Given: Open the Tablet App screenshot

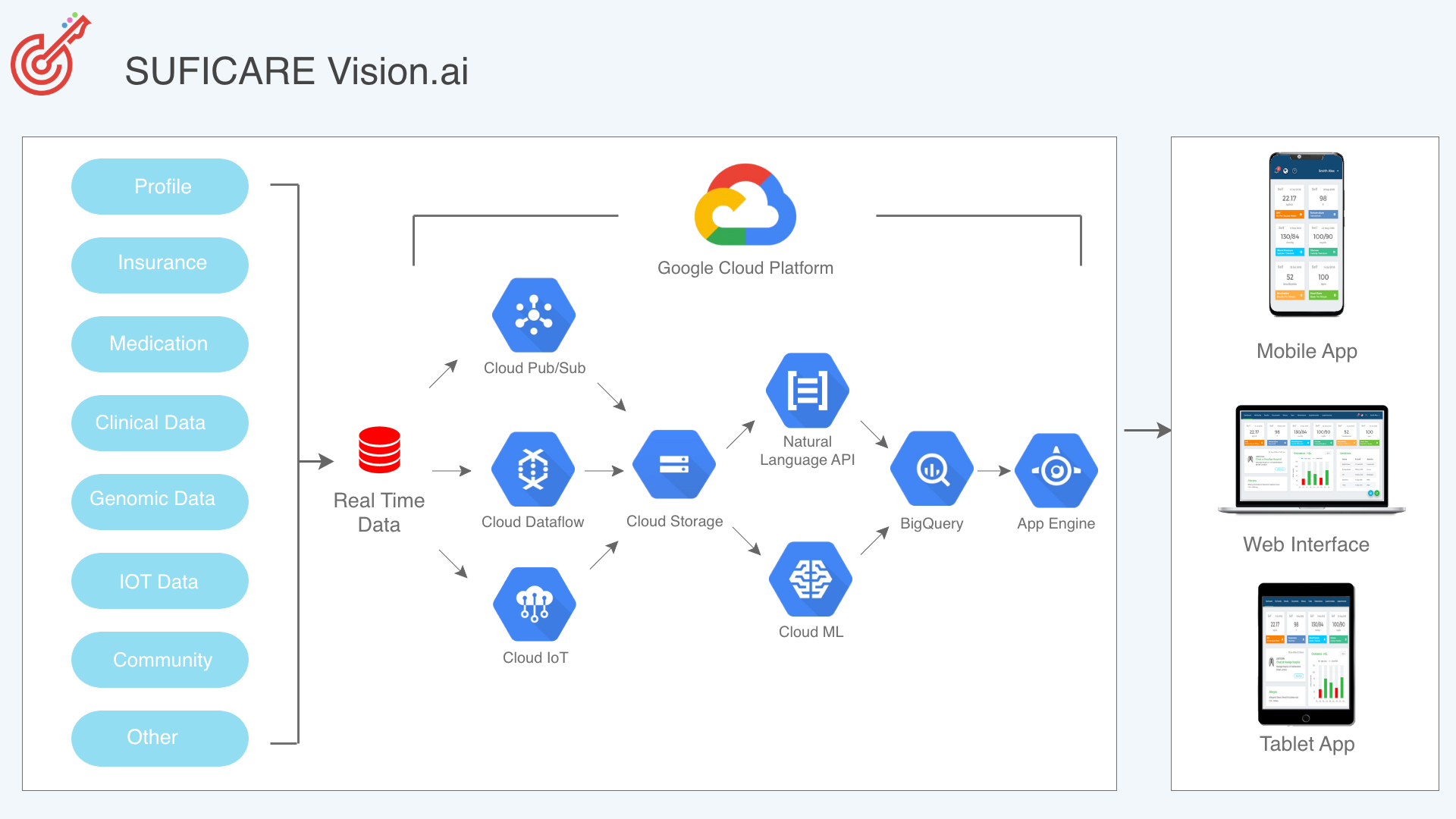Looking at the screenshot, I should [1306, 654].
